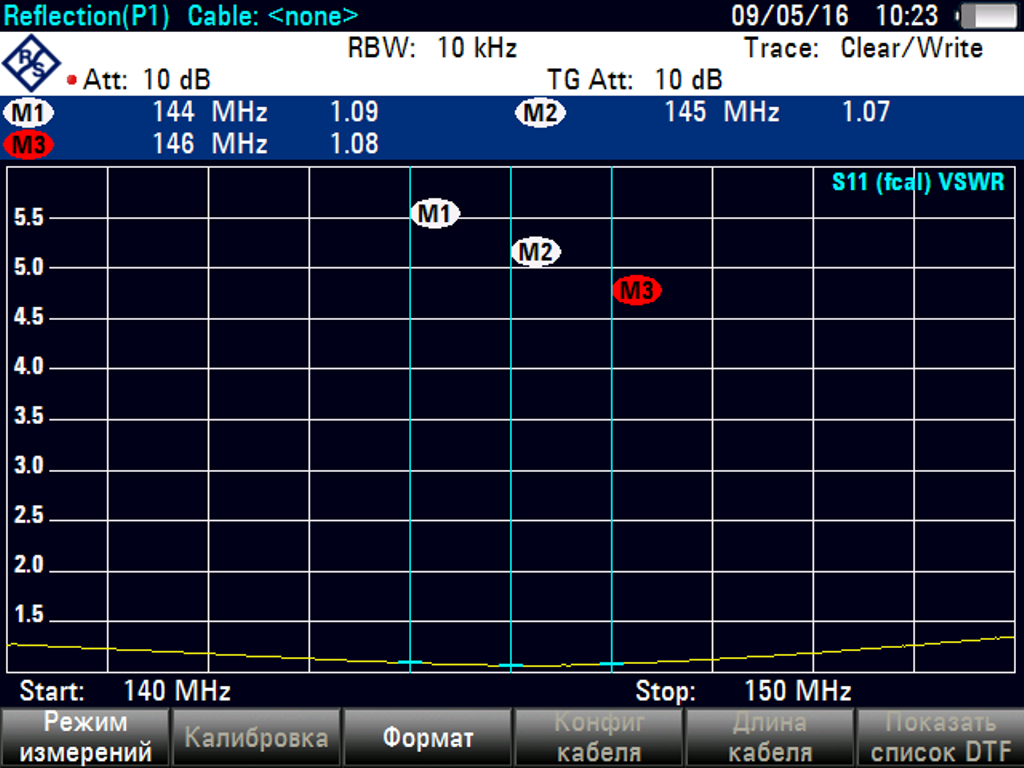The height and width of the screenshot is (768, 1024).
Task: Click the Rohde & Schwarz logo icon
Action: [32, 62]
